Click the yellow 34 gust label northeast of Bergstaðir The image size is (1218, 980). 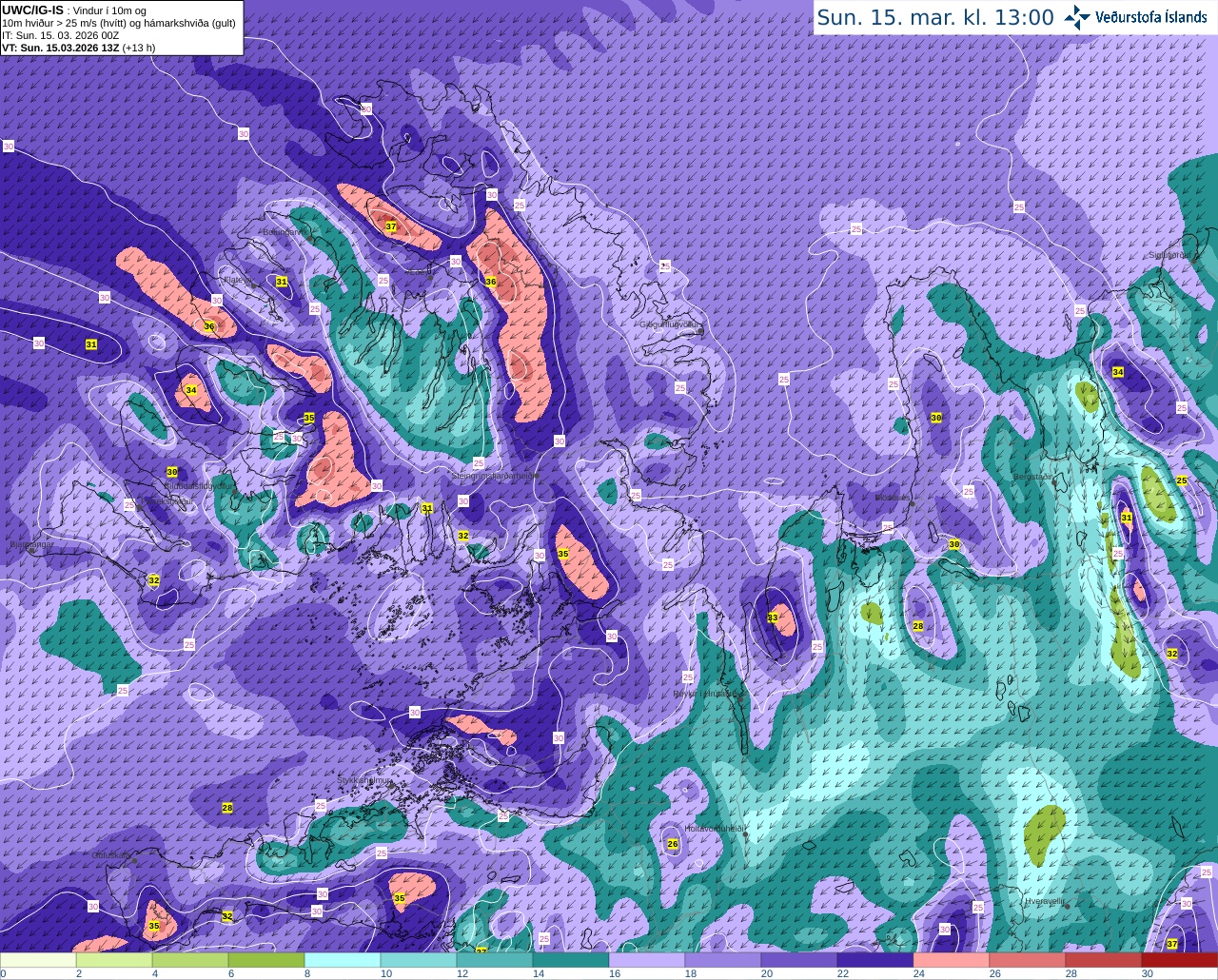tap(1118, 372)
